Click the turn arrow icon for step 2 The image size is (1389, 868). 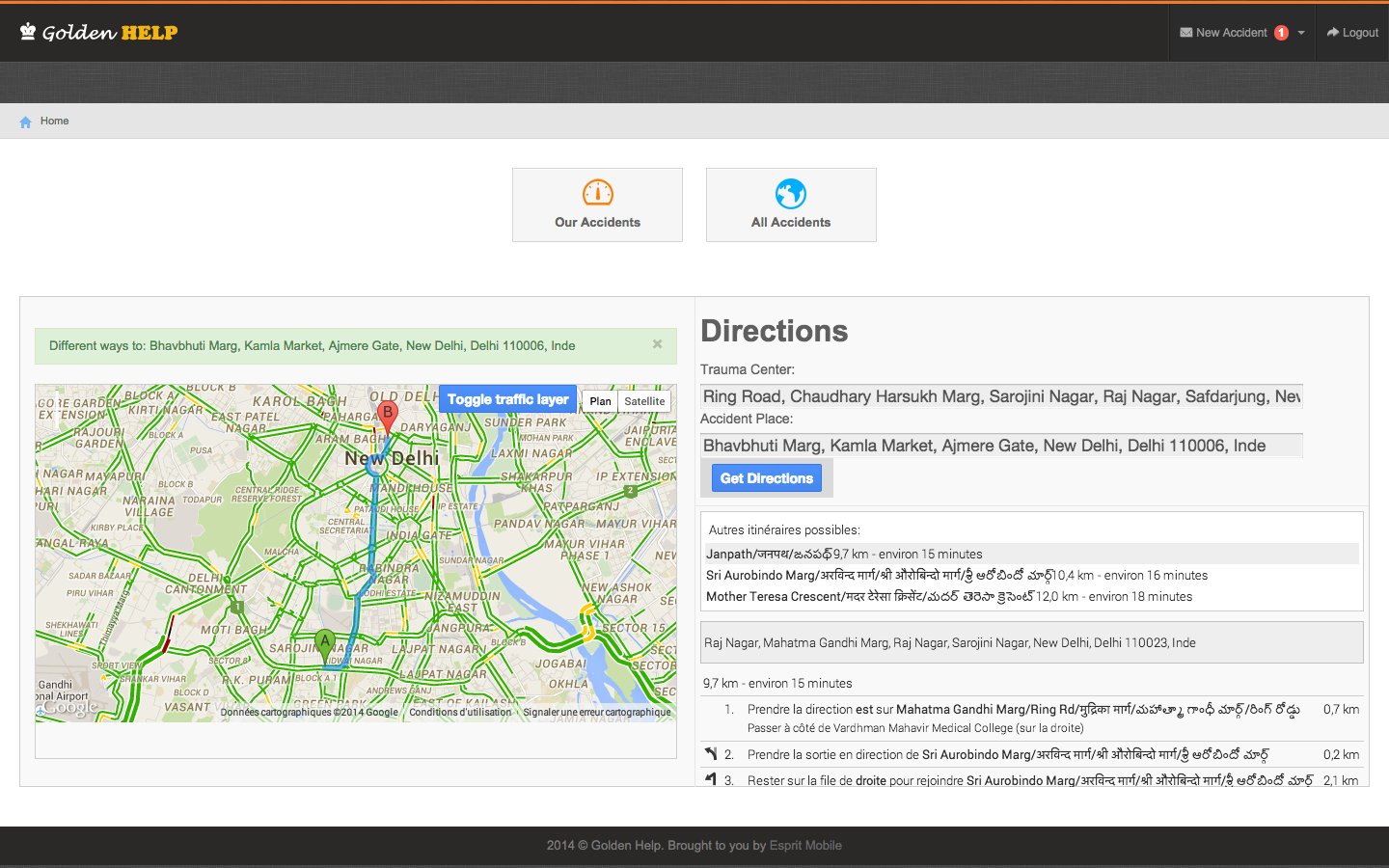[x=711, y=754]
